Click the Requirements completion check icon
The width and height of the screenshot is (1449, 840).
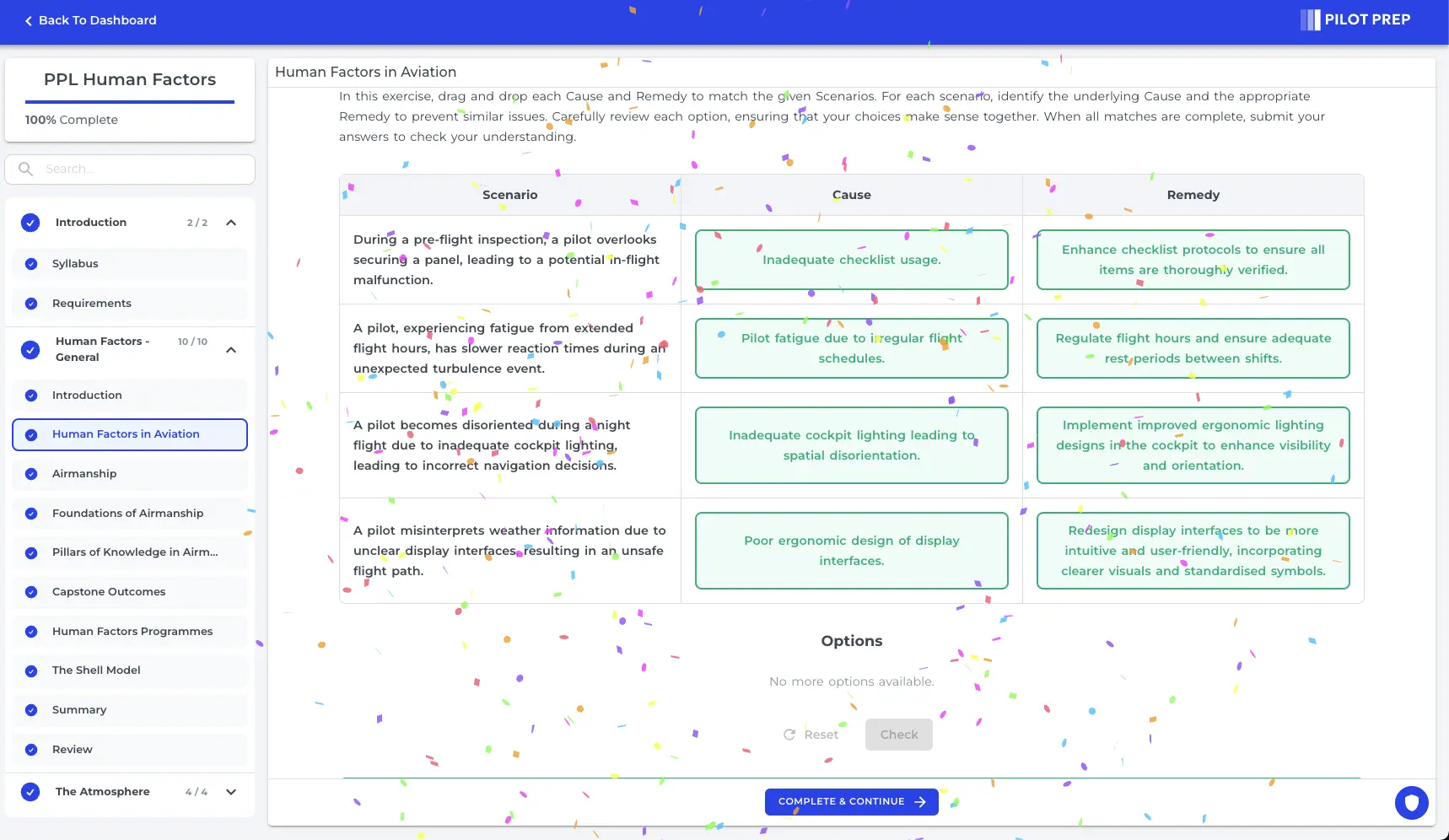coord(31,304)
